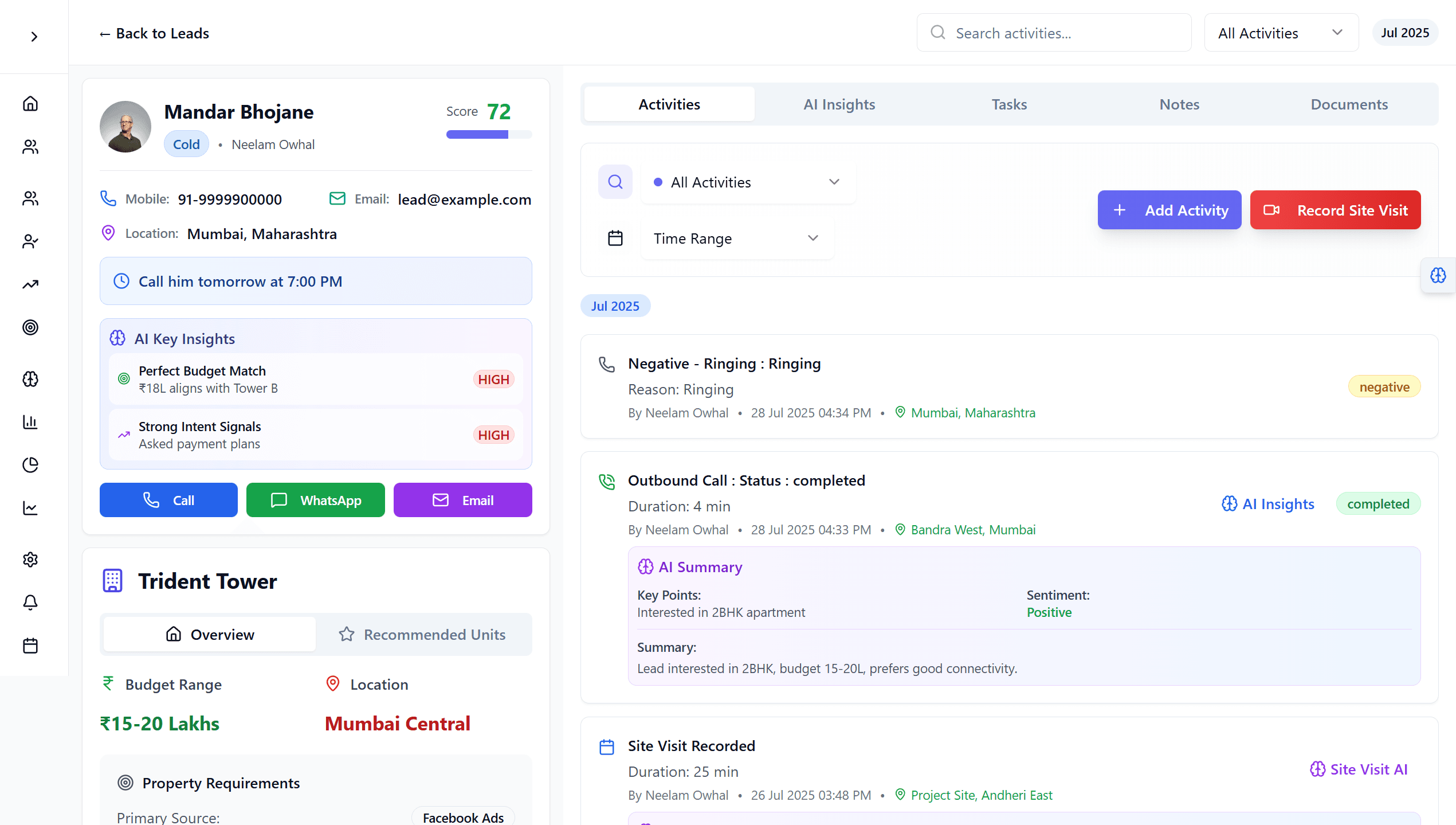Image resolution: width=1456 pixels, height=825 pixels.
Task: Click the WhatsApp button
Action: [x=316, y=501]
